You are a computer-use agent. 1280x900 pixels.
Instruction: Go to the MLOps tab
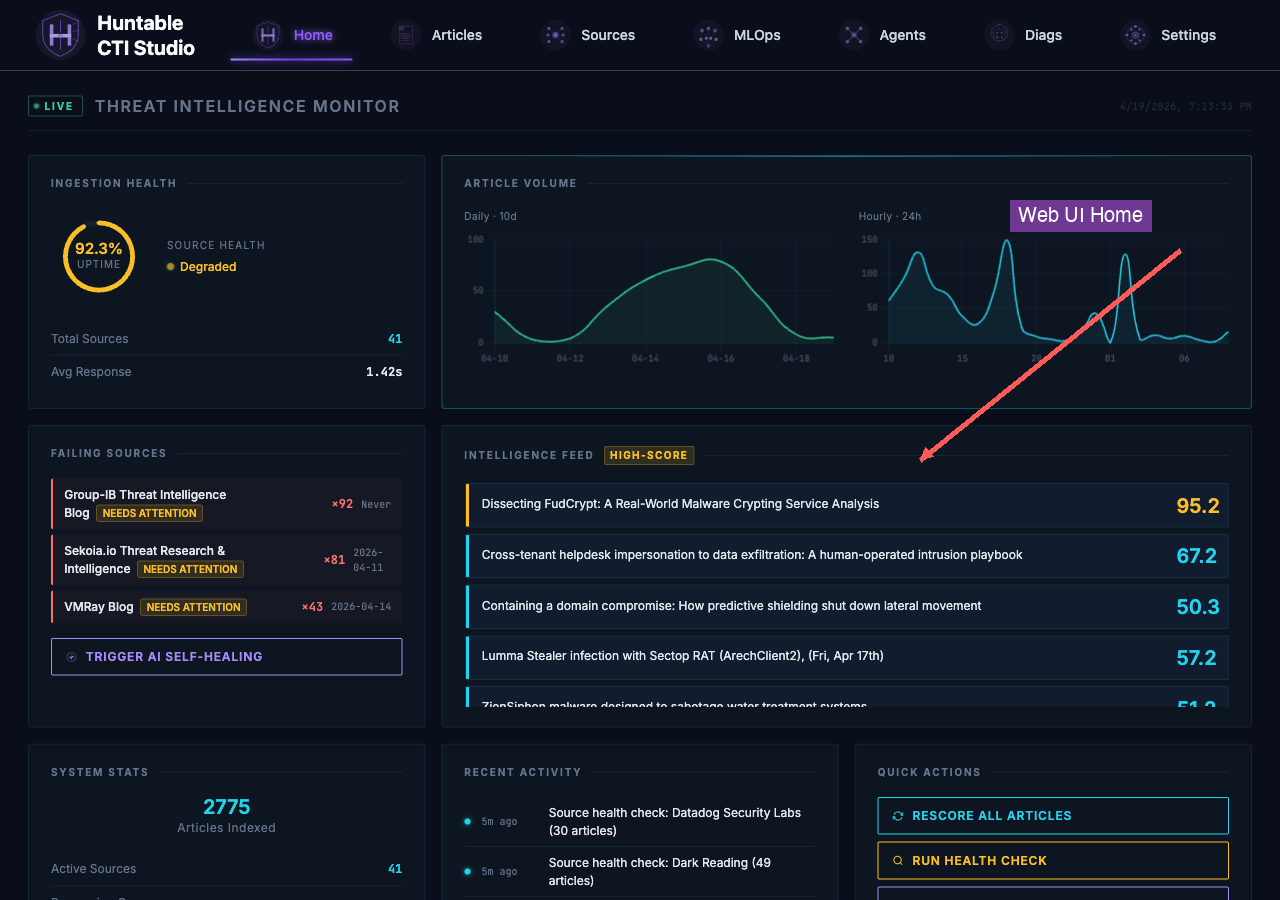737,35
